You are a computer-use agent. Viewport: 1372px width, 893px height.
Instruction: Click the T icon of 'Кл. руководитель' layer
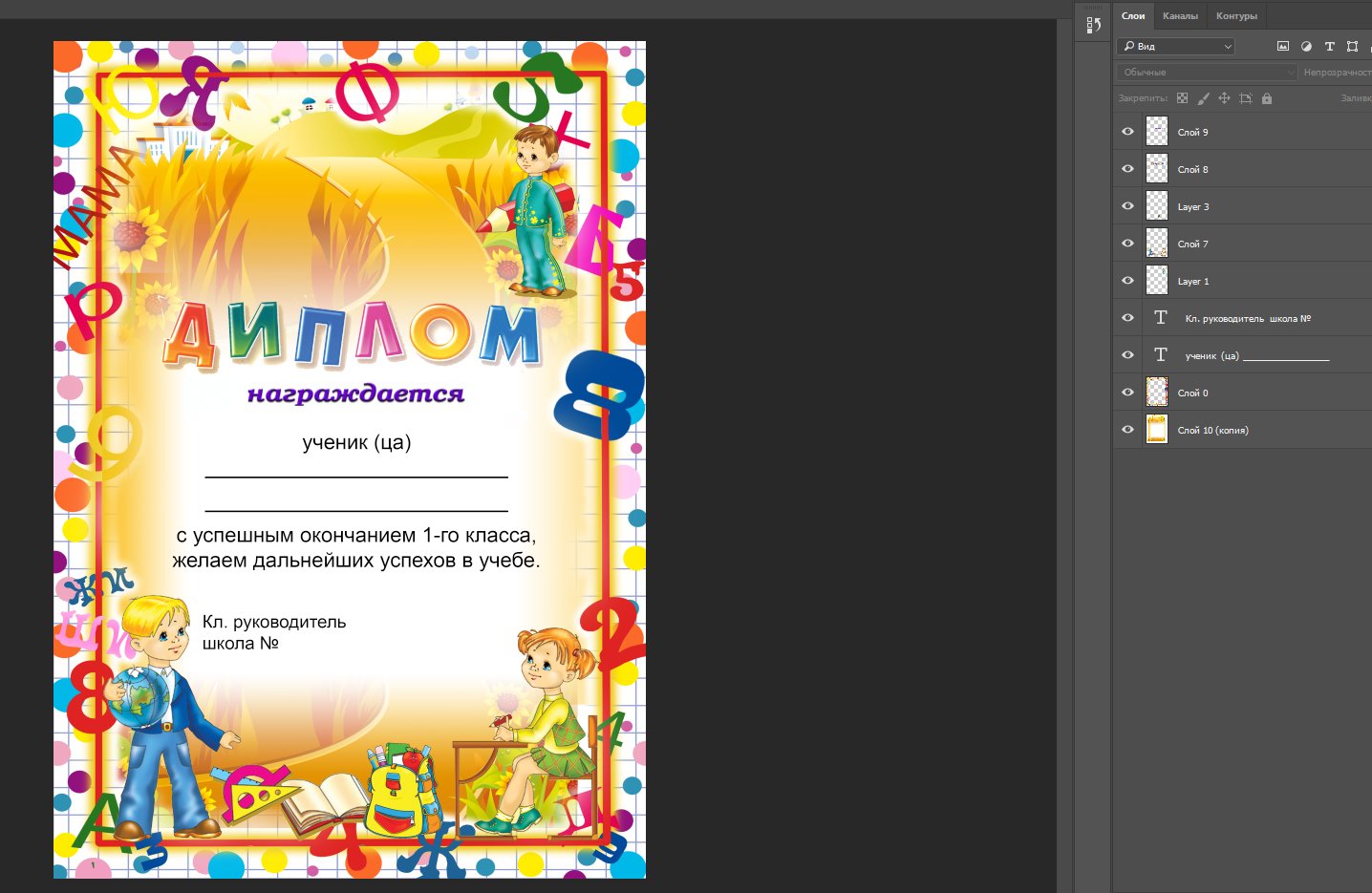tap(1161, 318)
